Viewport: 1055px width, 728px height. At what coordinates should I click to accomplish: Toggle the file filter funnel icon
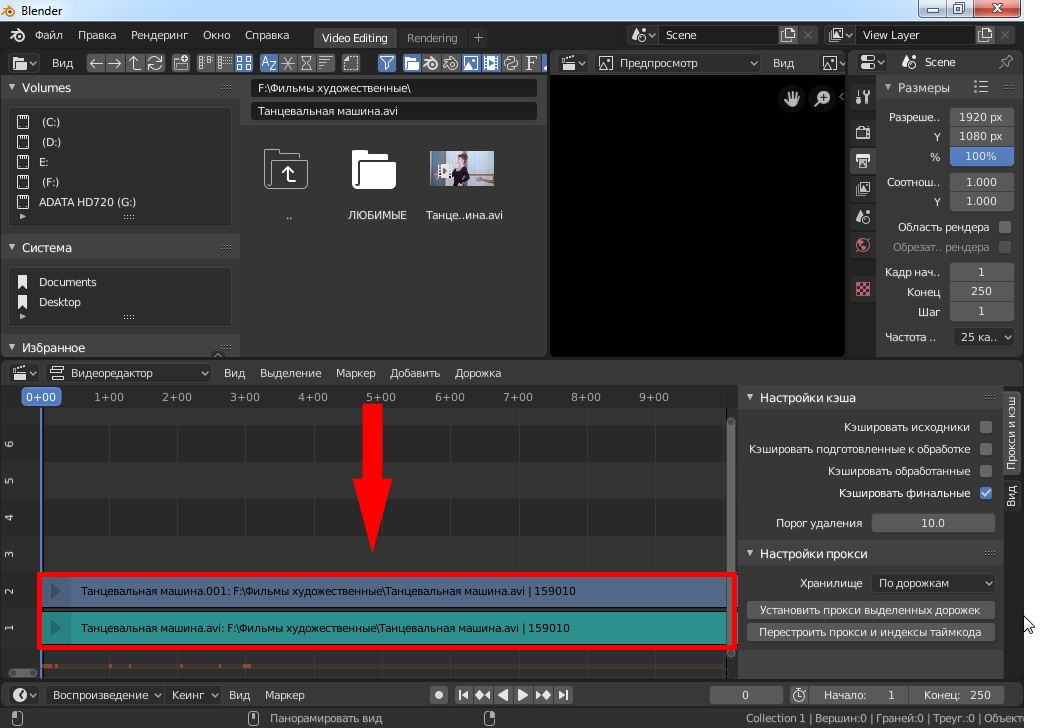pos(387,63)
